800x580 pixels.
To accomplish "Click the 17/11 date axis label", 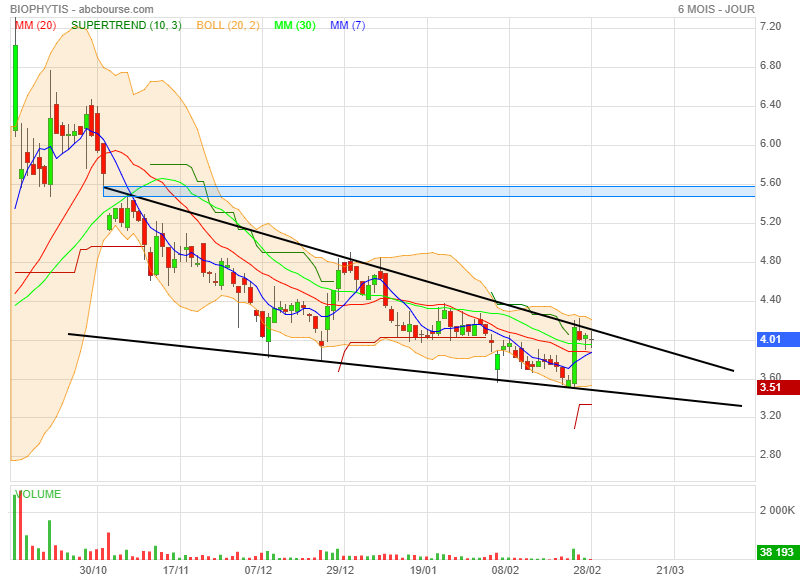I will [x=176, y=570].
